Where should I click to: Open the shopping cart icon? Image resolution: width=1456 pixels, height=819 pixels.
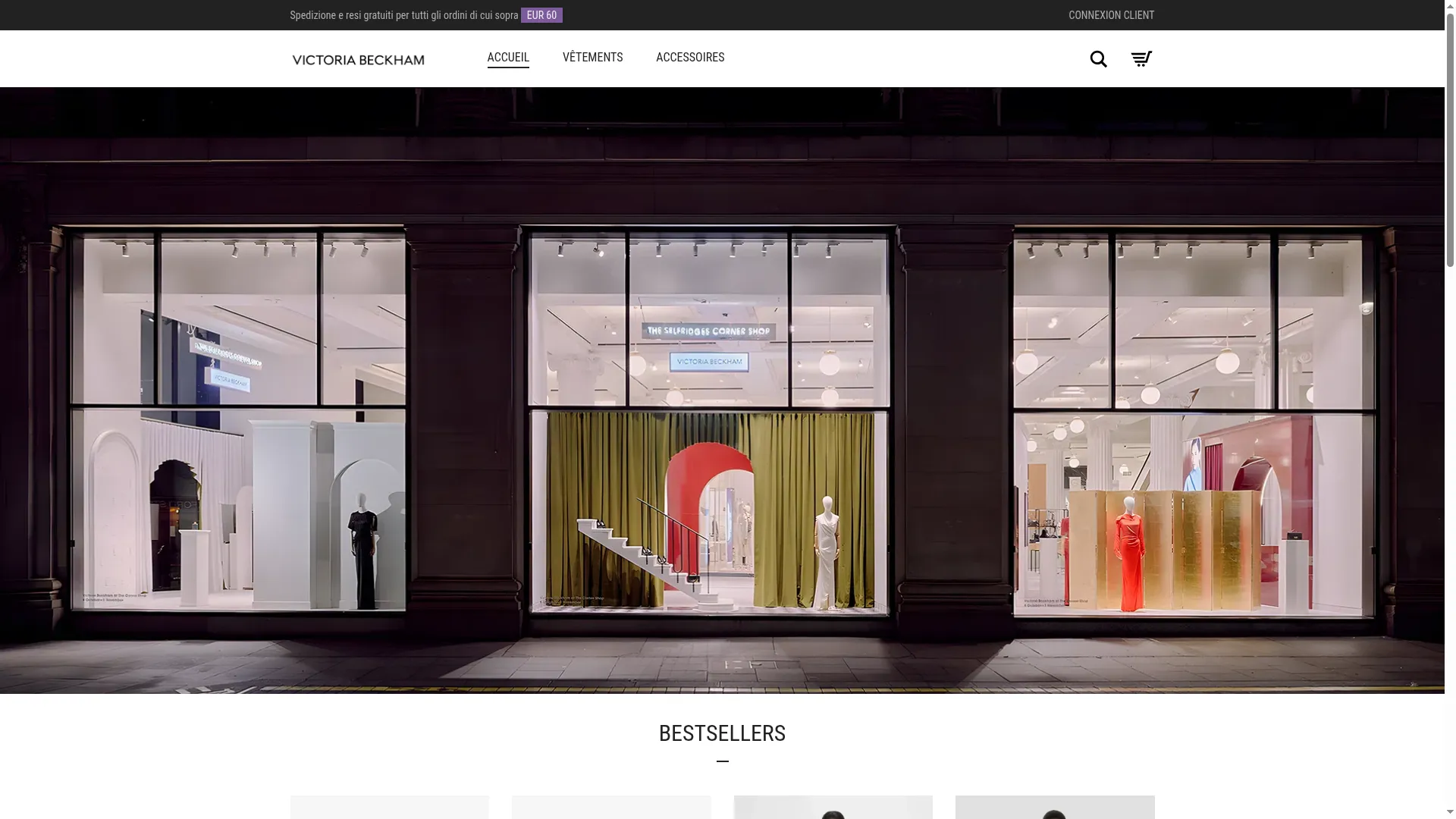pos(1141,59)
